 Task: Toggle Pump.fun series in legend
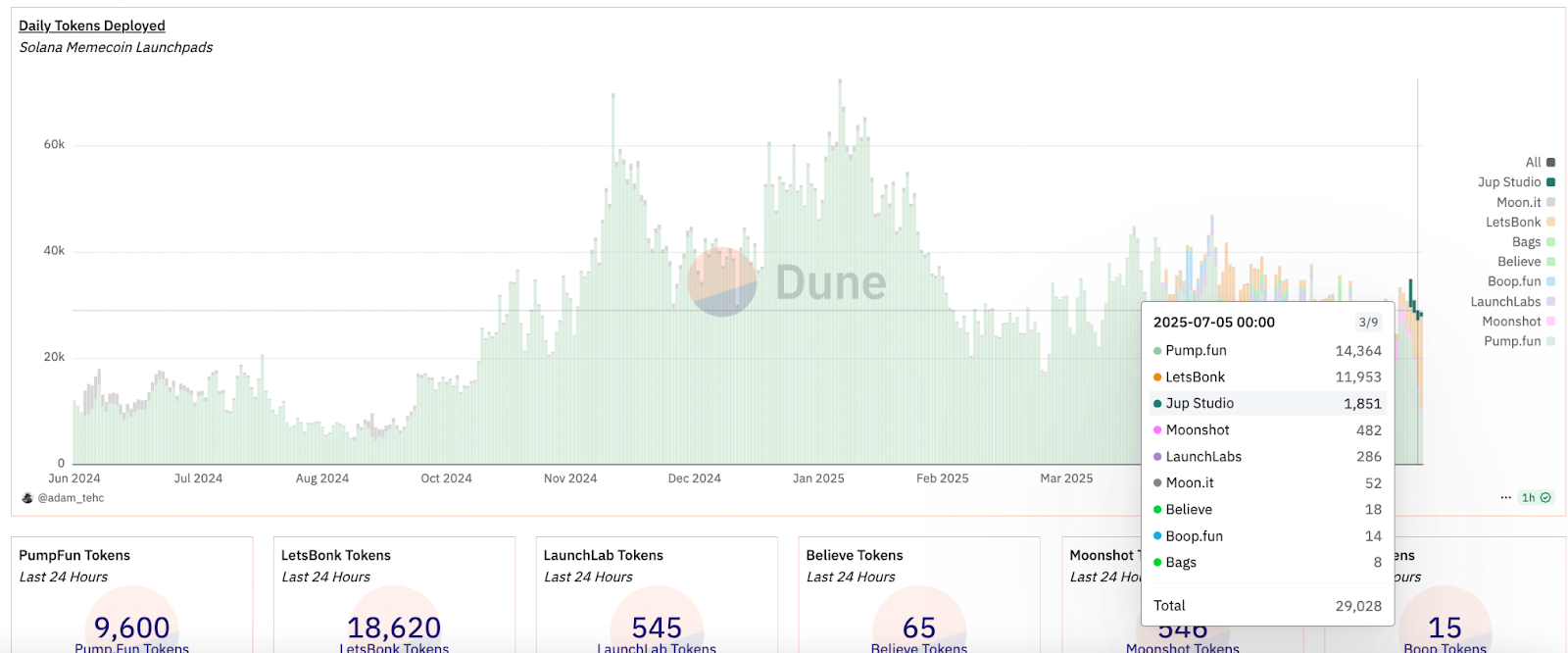(x=1520, y=341)
